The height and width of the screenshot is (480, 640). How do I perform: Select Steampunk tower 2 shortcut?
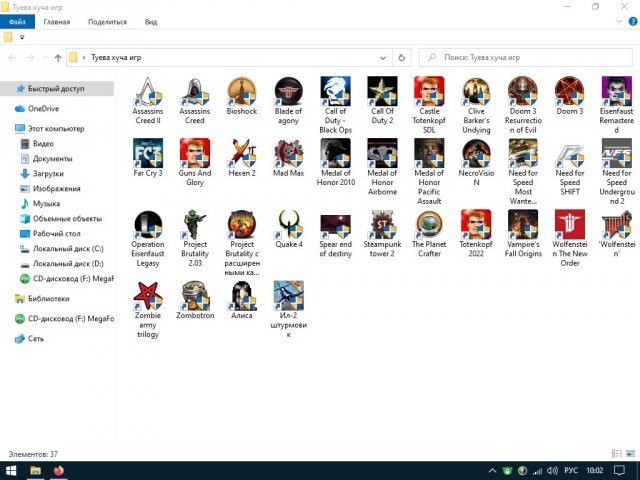point(382,234)
